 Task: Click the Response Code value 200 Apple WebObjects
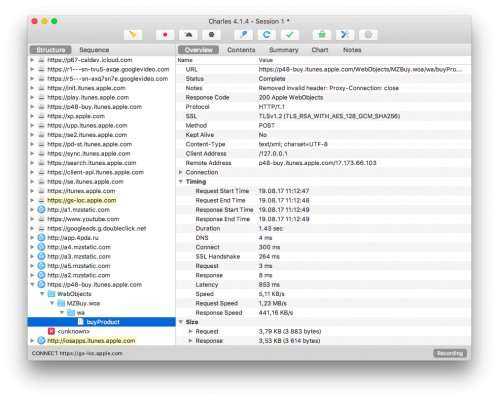[x=291, y=97]
